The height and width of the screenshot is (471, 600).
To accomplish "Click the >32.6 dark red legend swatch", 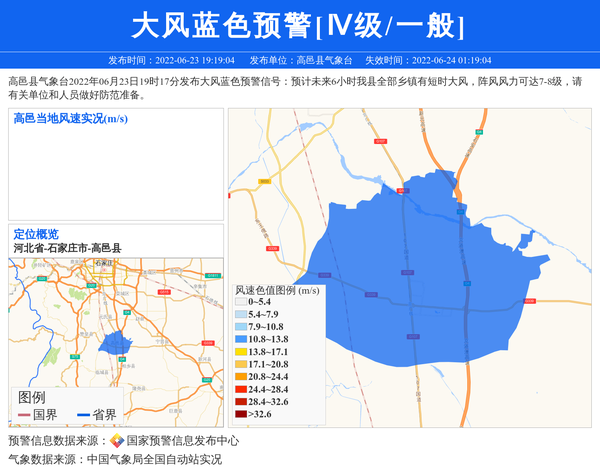I will tap(240, 414).
